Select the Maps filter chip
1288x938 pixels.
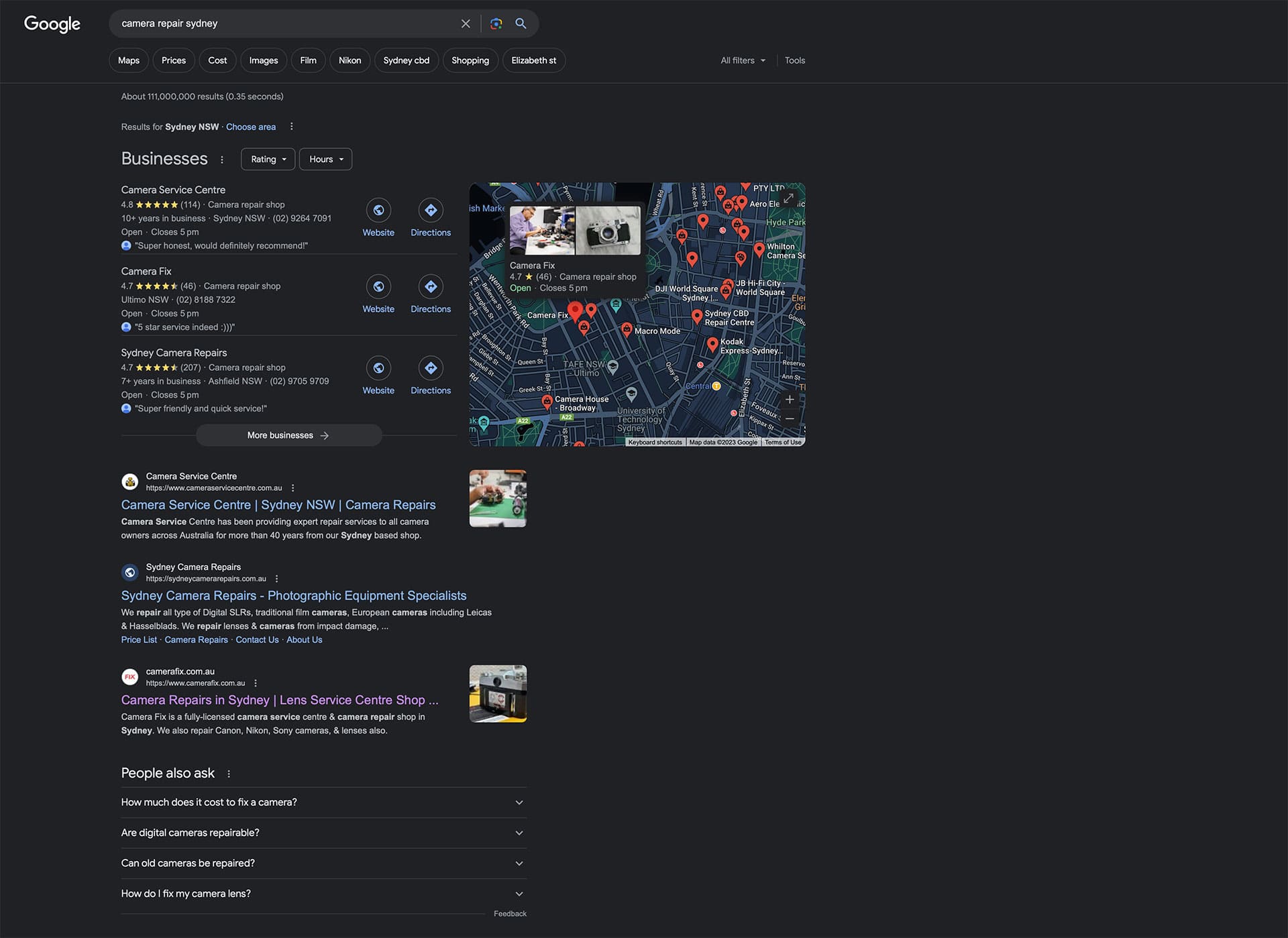tap(129, 60)
